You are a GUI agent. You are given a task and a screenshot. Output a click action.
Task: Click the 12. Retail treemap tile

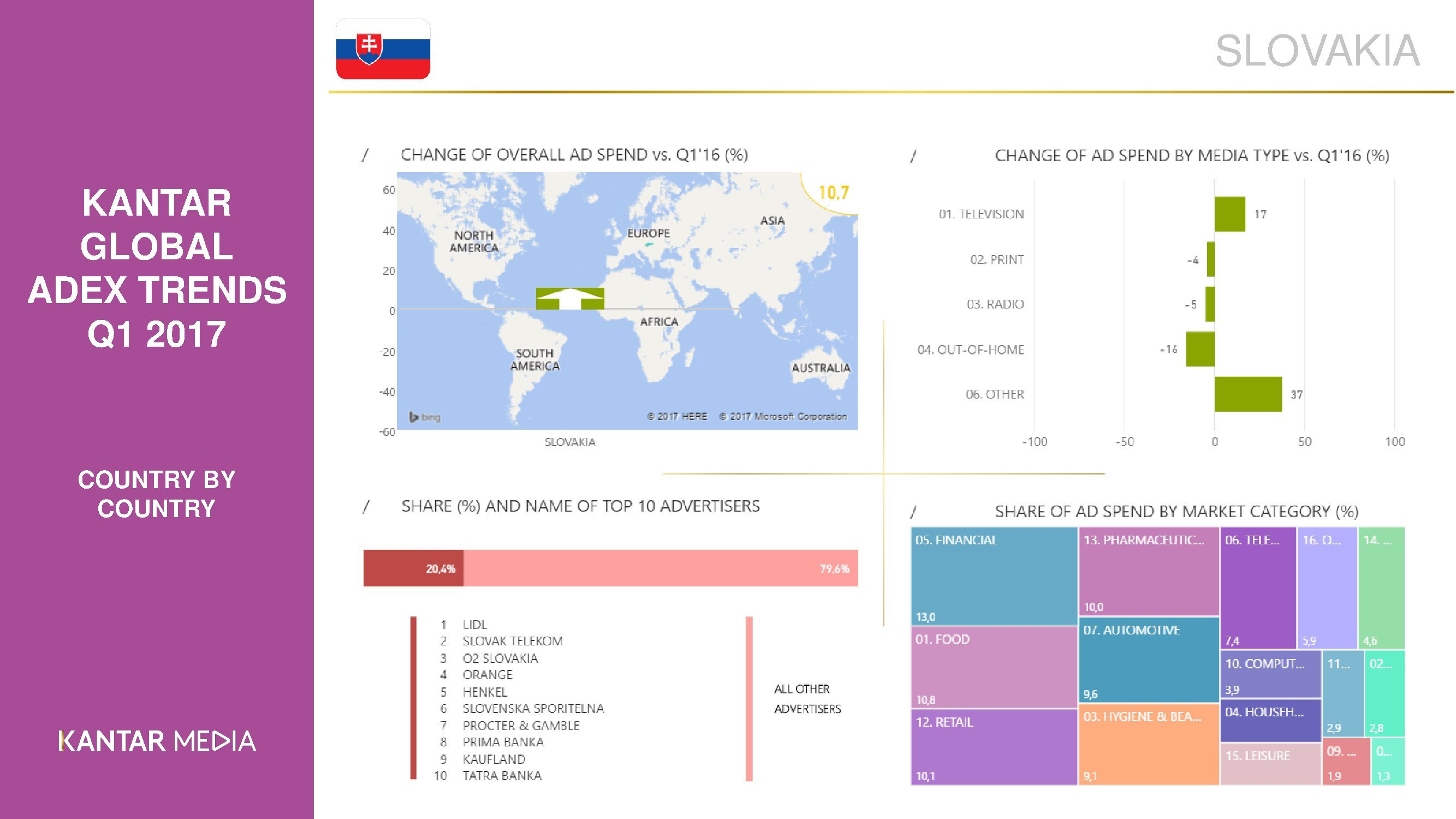click(x=994, y=747)
